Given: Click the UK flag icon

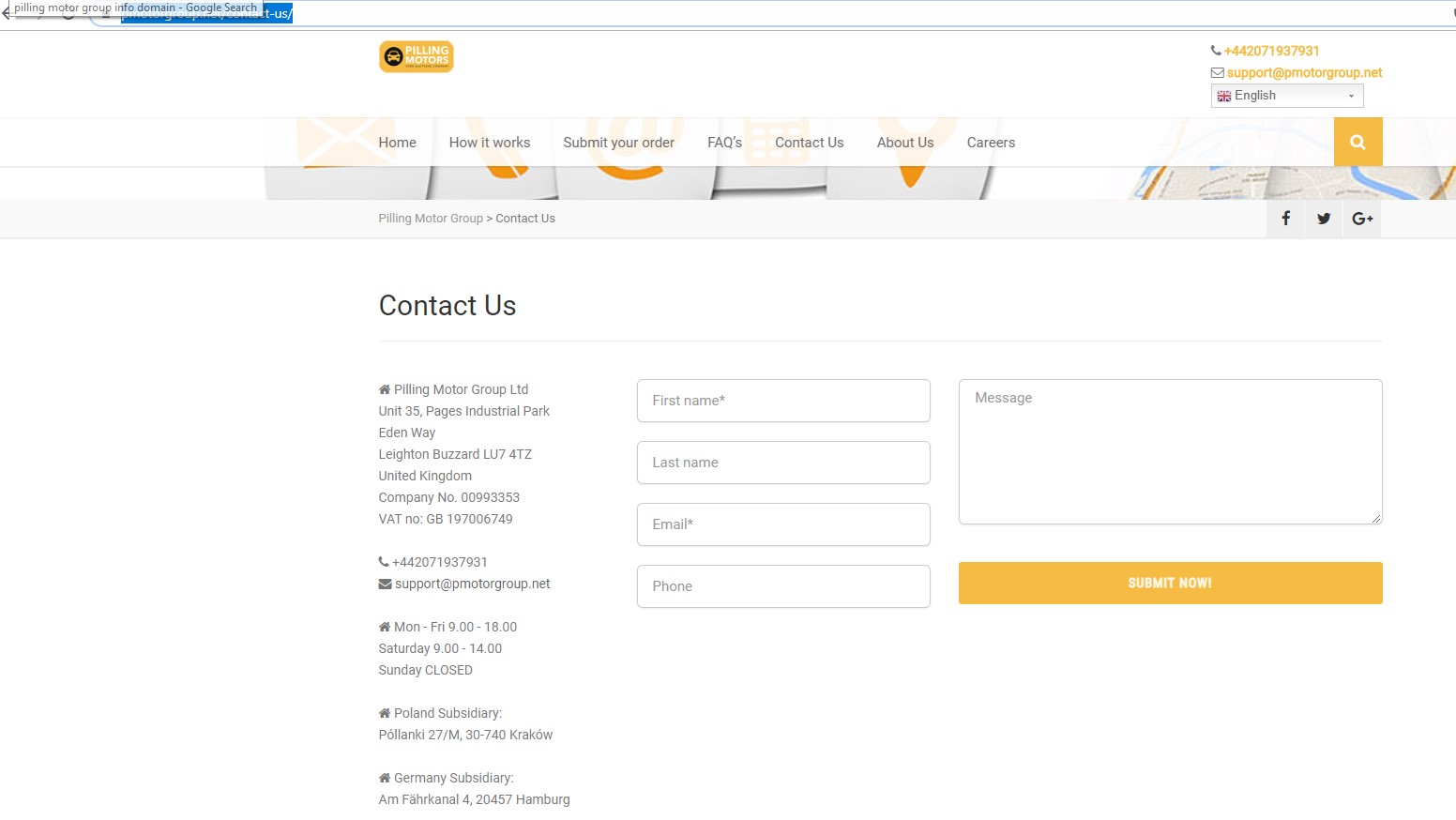Looking at the screenshot, I should pos(1223,96).
